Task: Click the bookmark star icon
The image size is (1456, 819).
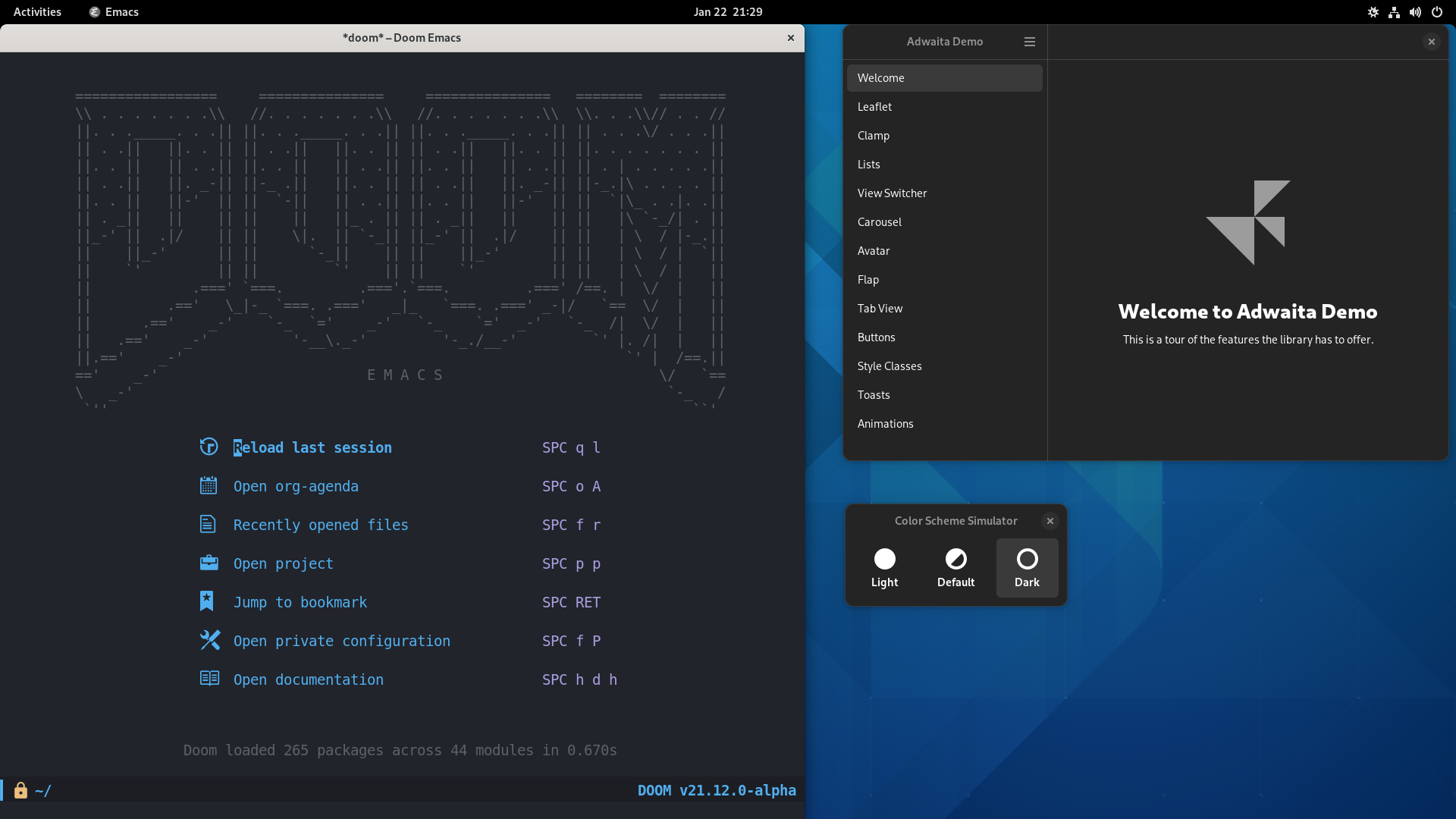Action: pos(206,601)
